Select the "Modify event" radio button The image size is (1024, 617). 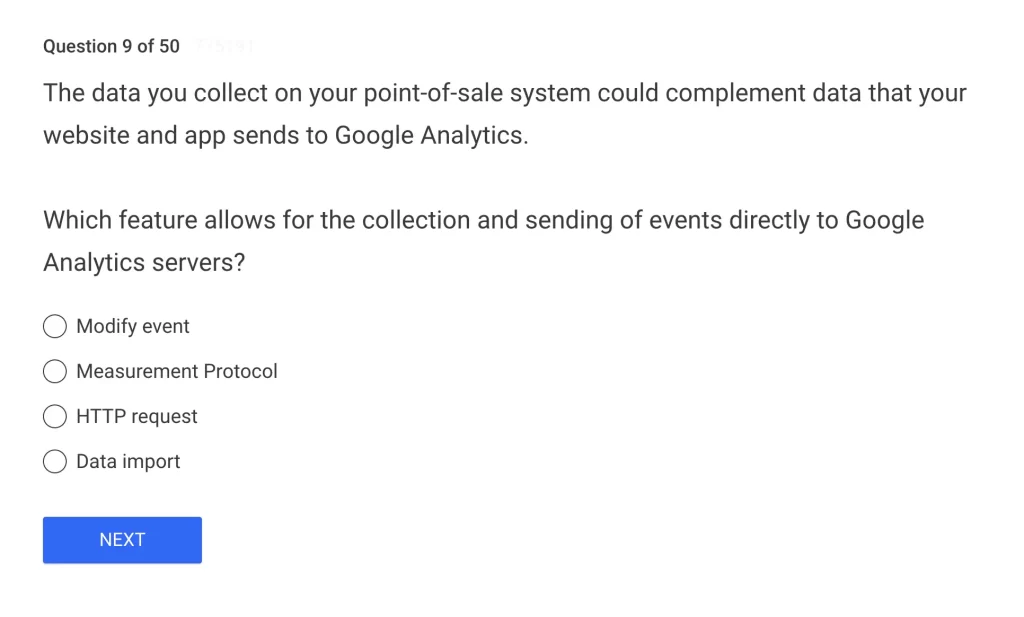click(55, 326)
